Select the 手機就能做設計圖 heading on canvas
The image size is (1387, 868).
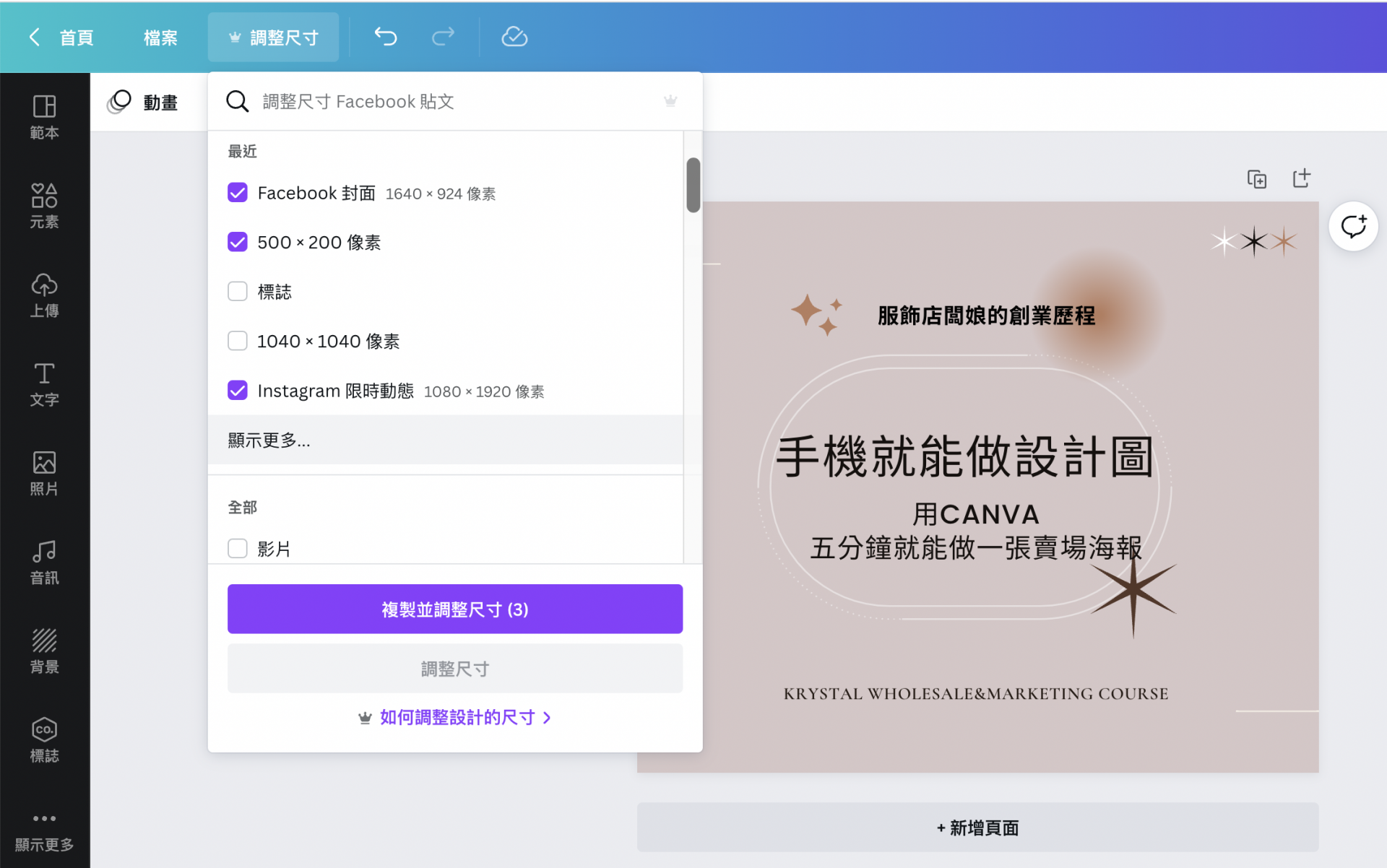tap(964, 456)
